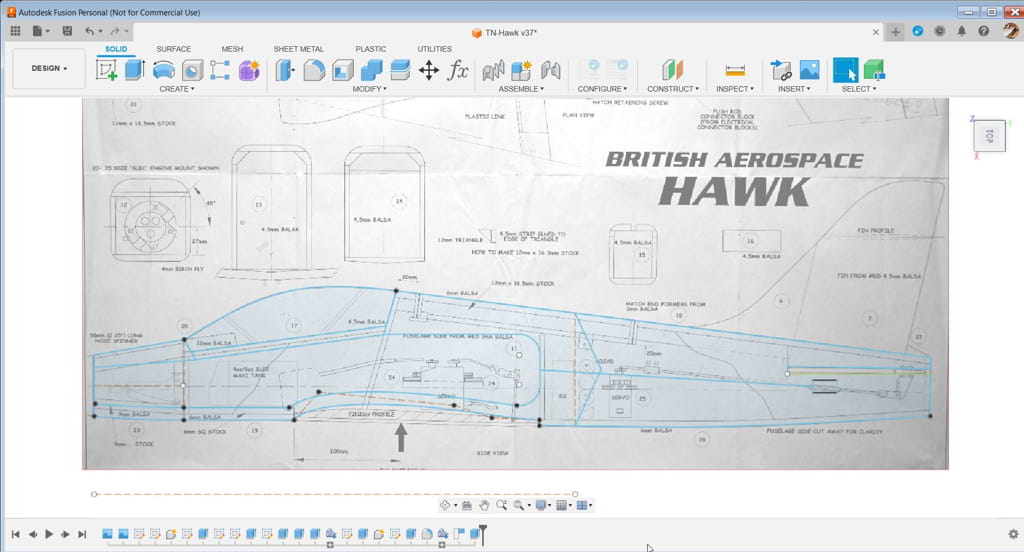Open the Data Panel grid icon
Screen dimensions: 1024x552
15,31
